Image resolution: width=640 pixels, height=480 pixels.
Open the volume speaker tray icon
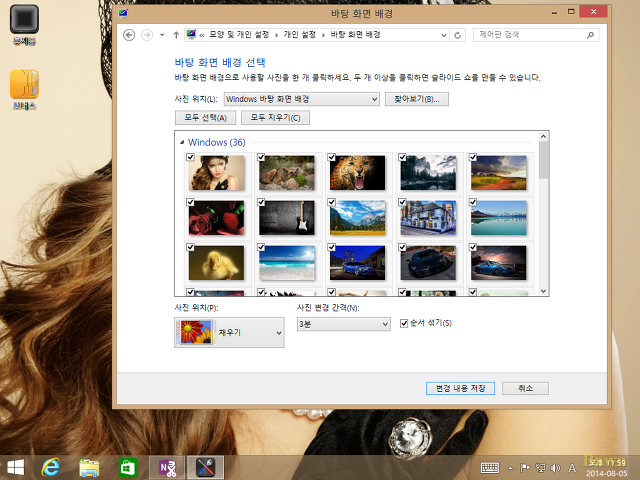click(555, 468)
